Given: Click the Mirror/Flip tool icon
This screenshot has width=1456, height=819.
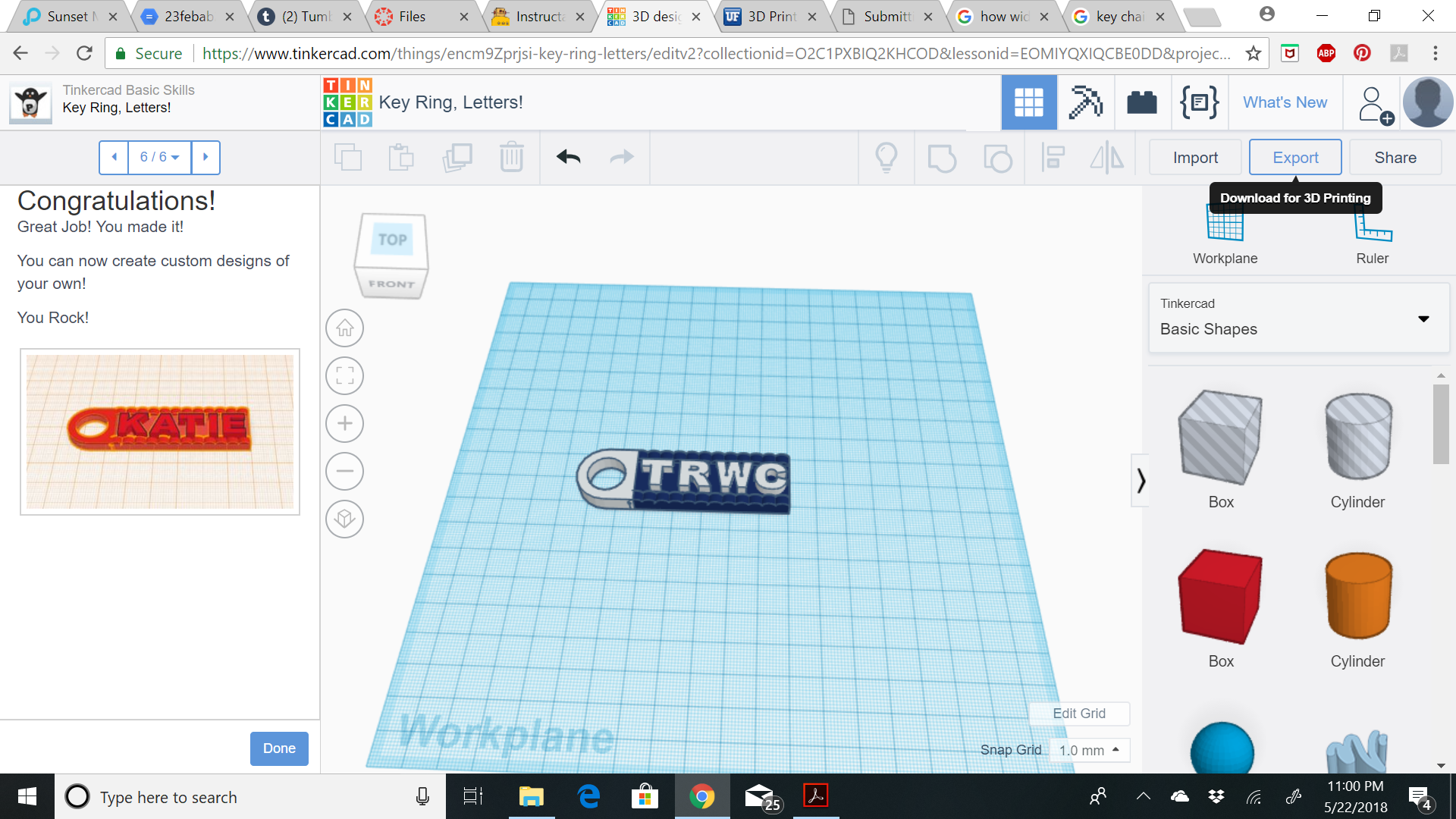Looking at the screenshot, I should pos(1107,157).
